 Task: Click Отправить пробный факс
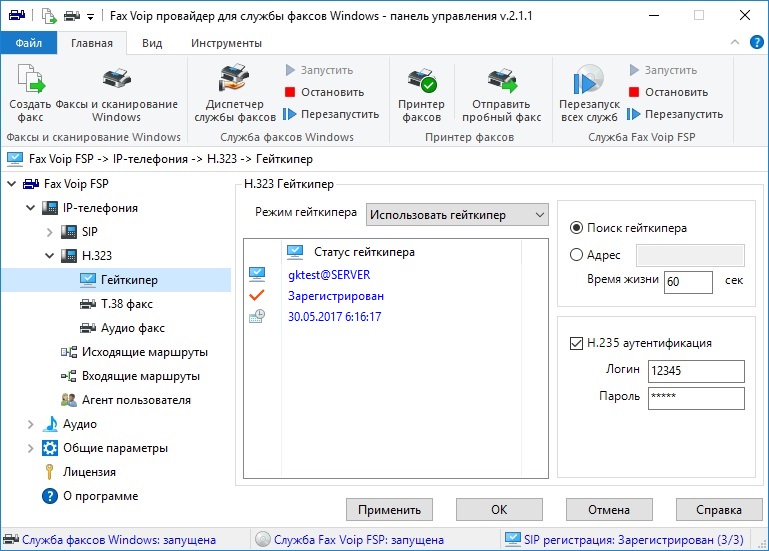click(x=501, y=93)
